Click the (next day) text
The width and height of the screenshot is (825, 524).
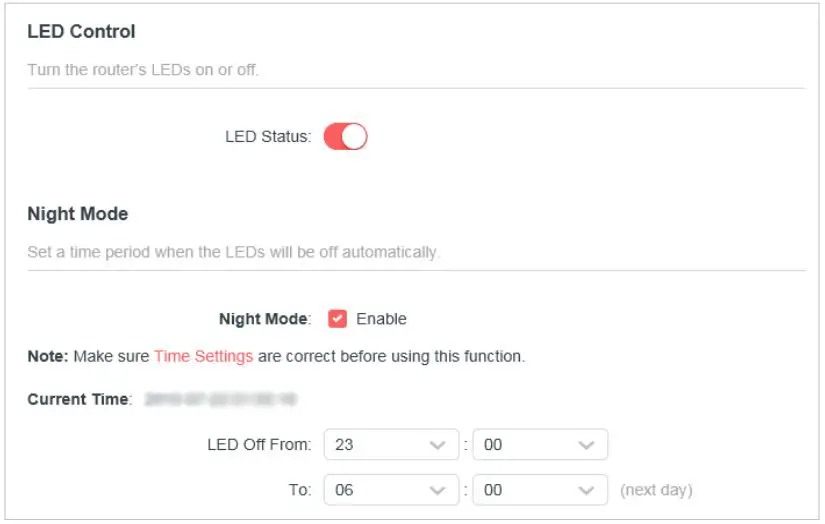click(656, 491)
